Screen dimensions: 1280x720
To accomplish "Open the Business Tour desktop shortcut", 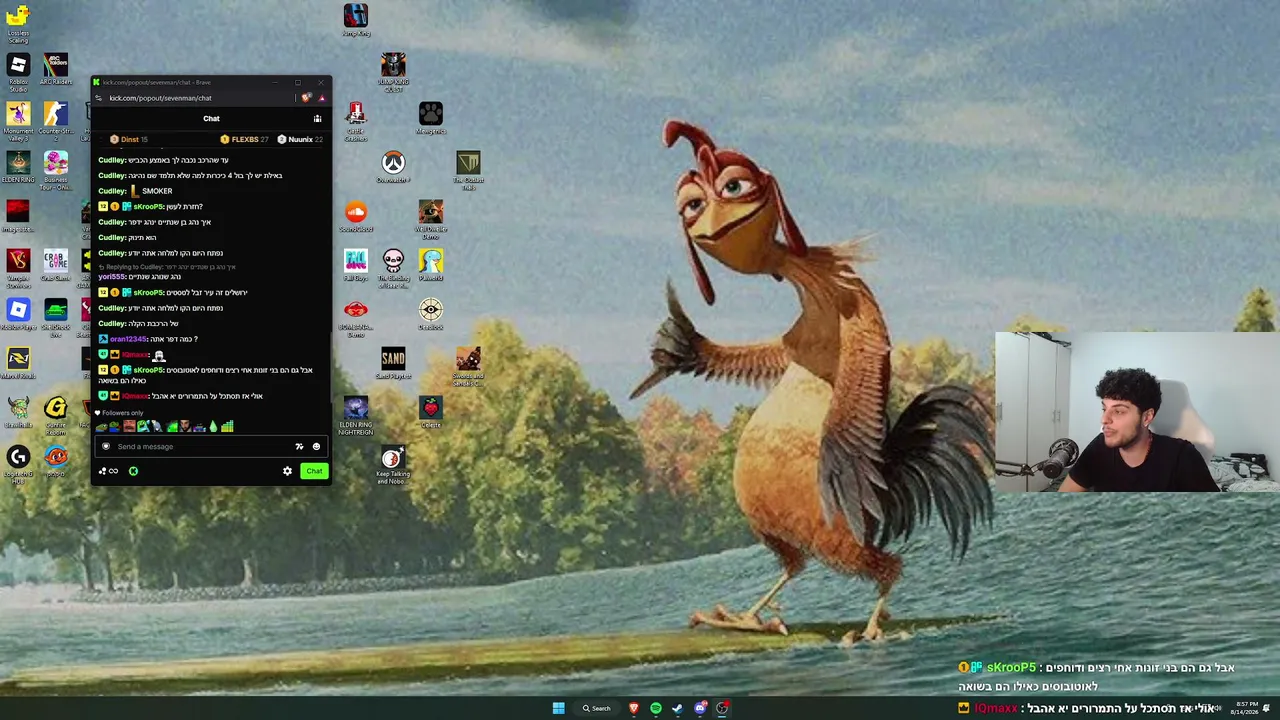I will point(56,169).
